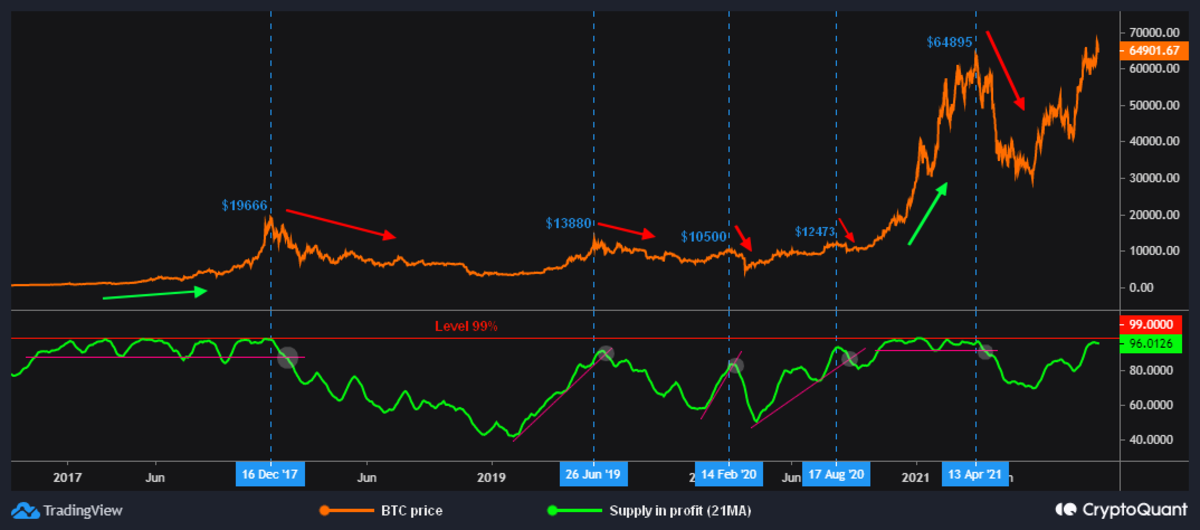Click the green Supply in profit legend dot
This screenshot has height=530, width=1200.
553,511
